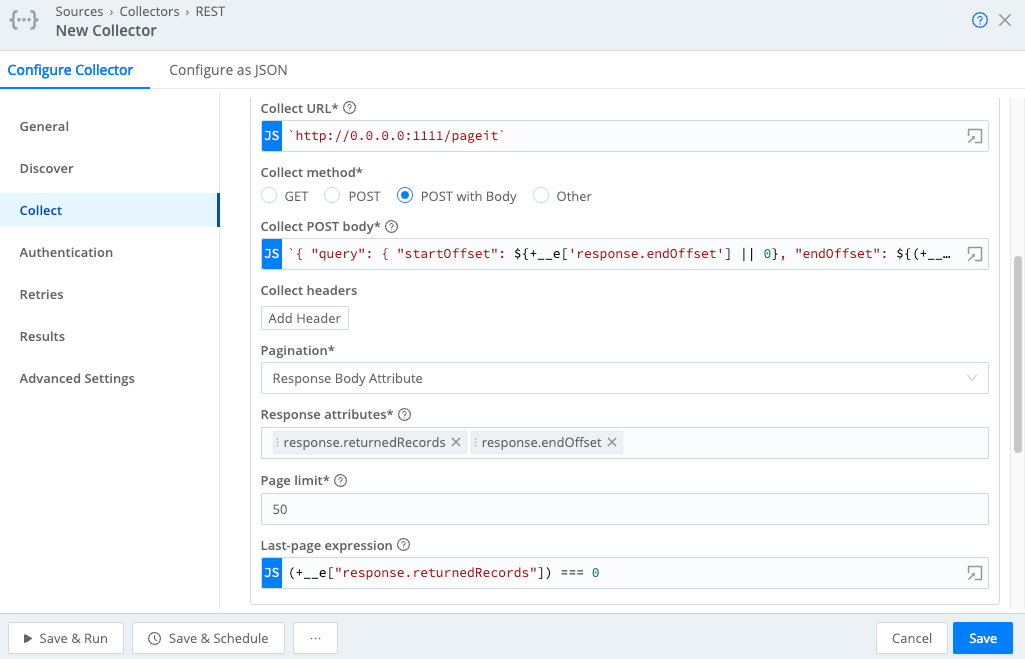Open the Pagination dropdown
Viewport: 1025px width, 659px height.
point(624,379)
